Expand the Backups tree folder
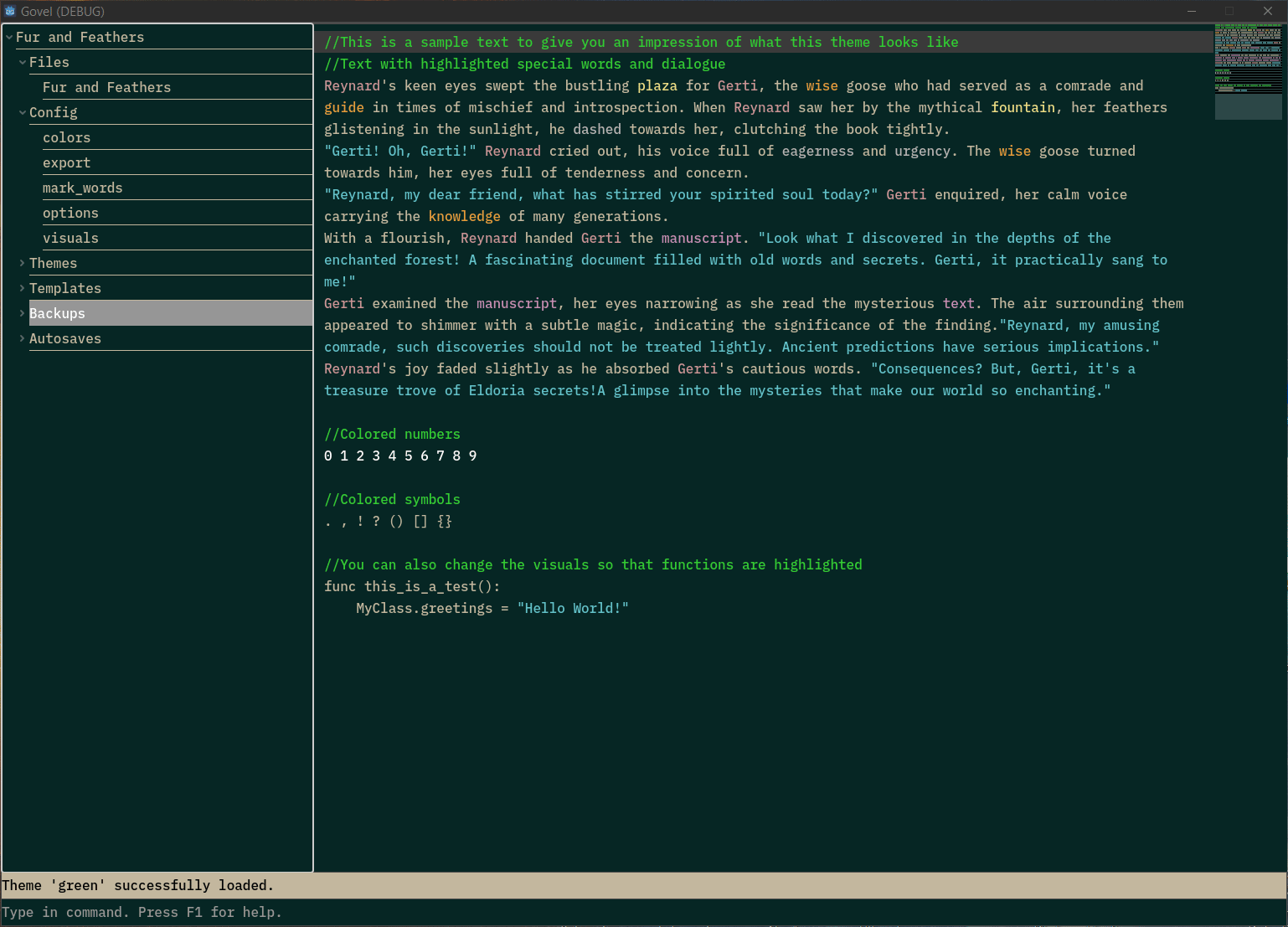The width and height of the screenshot is (1288, 927). coord(23,313)
